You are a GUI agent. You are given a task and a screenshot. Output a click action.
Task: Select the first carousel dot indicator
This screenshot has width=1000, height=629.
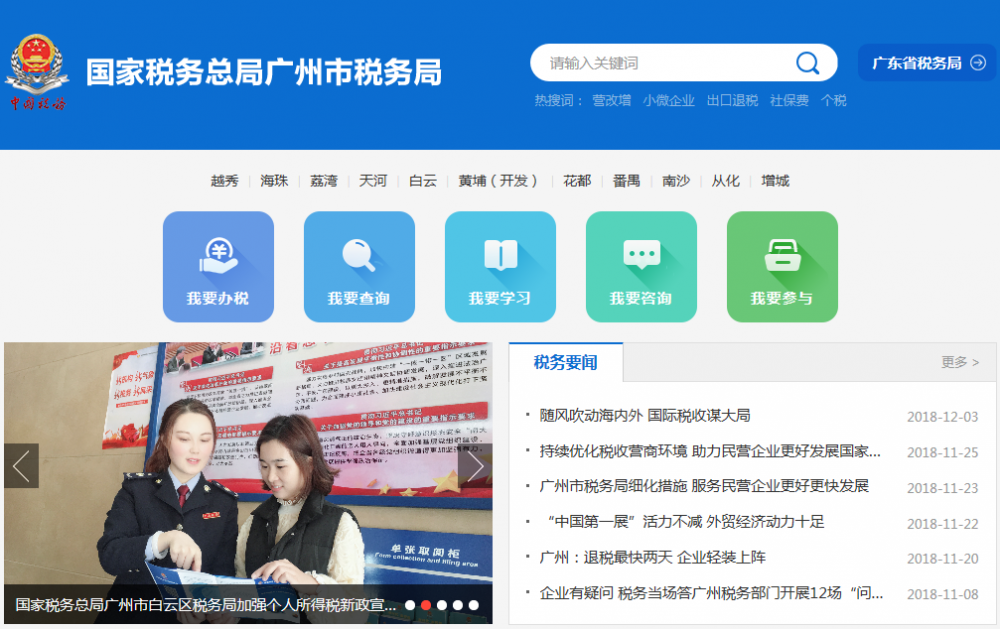409,605
